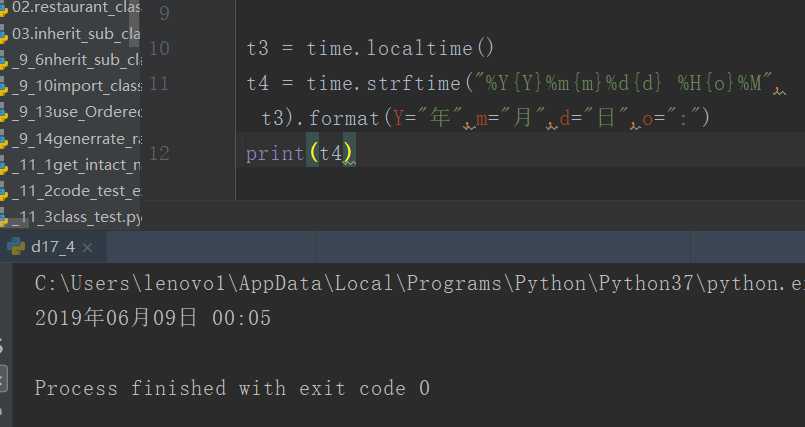Viewport: 805px width, 427px height.
Task: Click the Process finished with exit code 0 text
Action: 232,388
